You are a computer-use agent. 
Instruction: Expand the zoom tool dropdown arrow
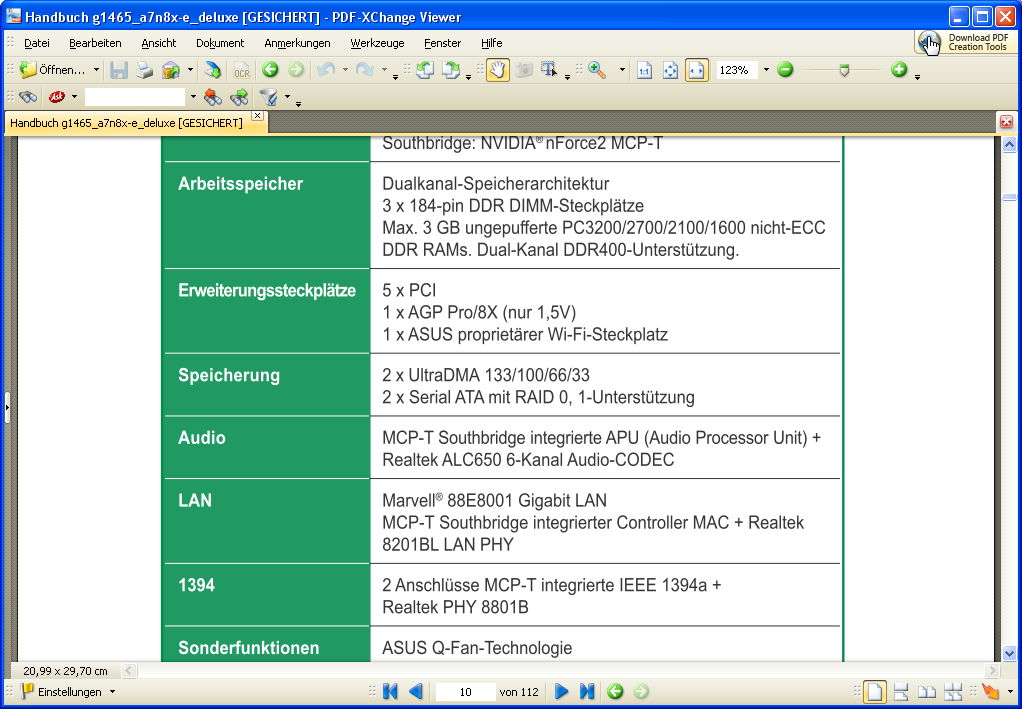(622, 70)
